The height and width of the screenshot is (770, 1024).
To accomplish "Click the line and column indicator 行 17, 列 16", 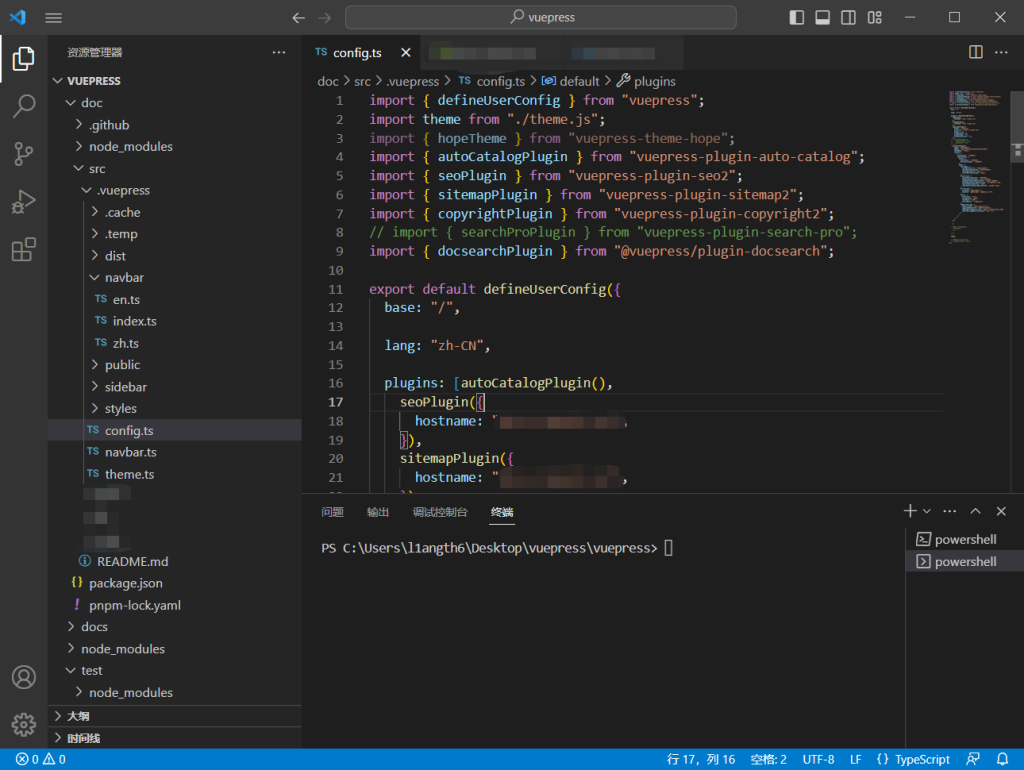I will click(x=701, y=759).
